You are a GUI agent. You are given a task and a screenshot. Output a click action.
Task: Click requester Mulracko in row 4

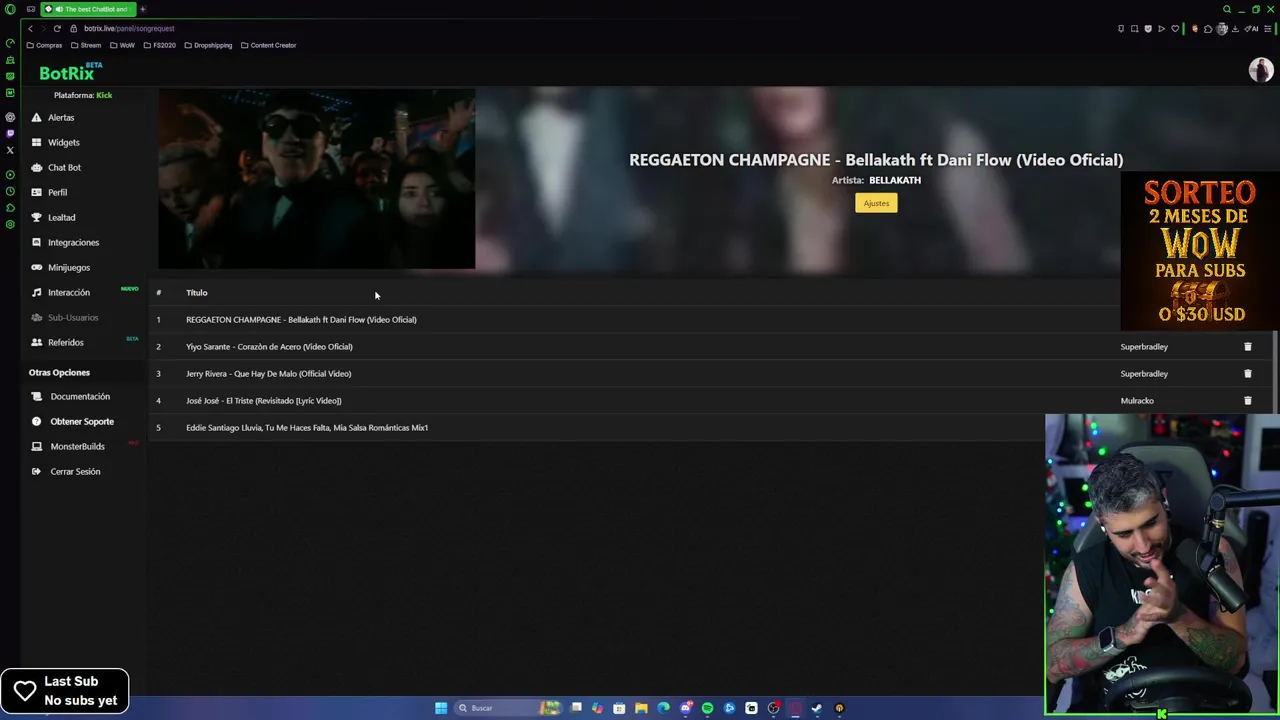[1137, 401]
